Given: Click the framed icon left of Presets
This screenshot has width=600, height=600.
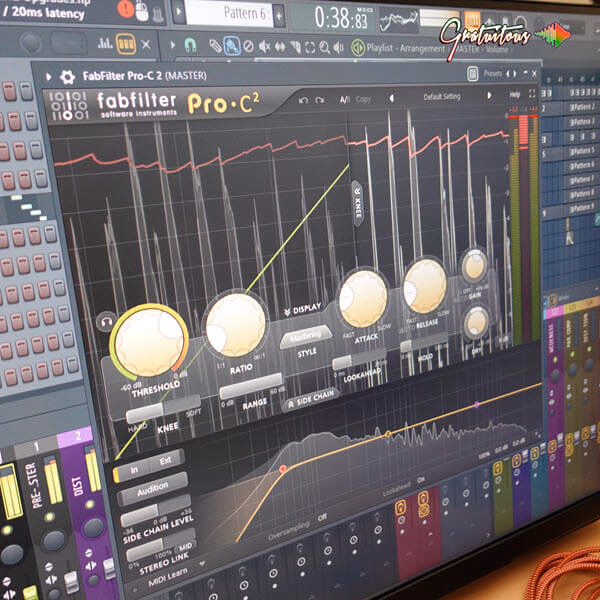Looking at the screenshot, I should (x=473, y=73).
